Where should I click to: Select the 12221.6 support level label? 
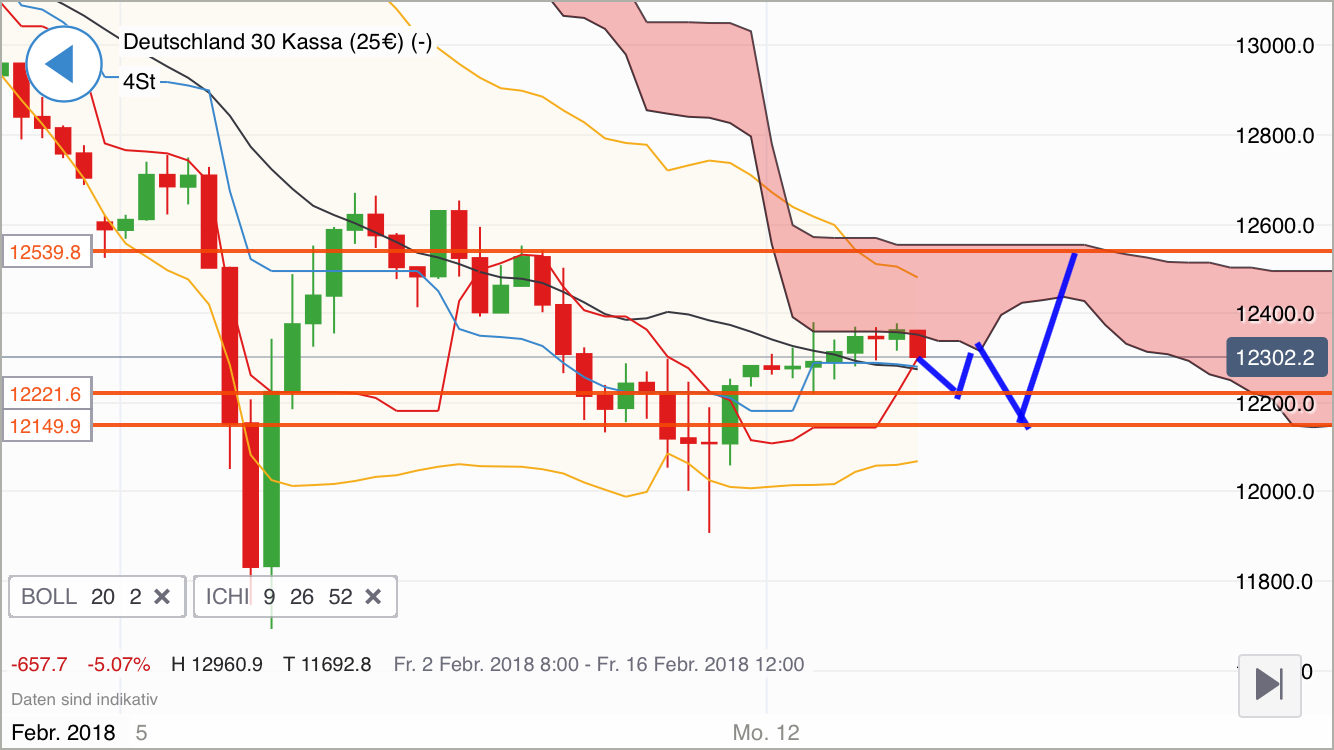45,394
